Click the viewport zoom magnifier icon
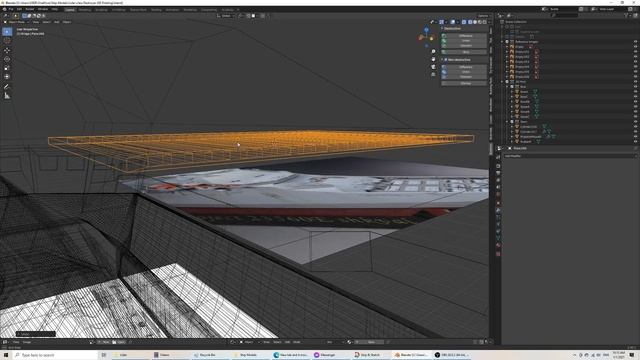This screenshot has width=640, height=360. tap(433, 51)
